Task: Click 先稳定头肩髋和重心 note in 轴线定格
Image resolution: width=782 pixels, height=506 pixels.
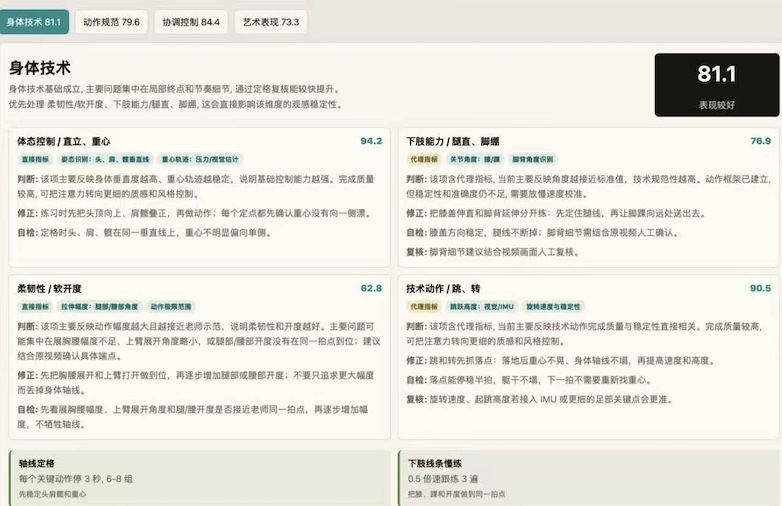Action: (x=52, y=494)
